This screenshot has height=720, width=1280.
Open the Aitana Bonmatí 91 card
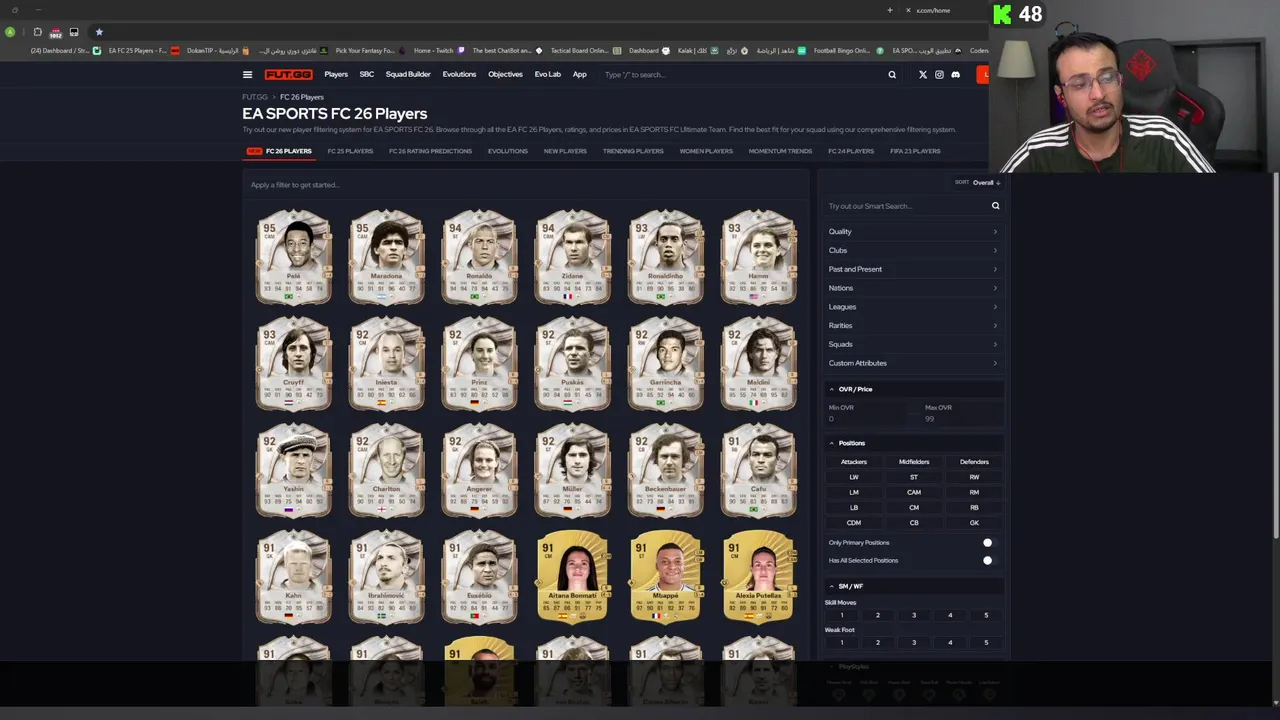click(572, 577)
